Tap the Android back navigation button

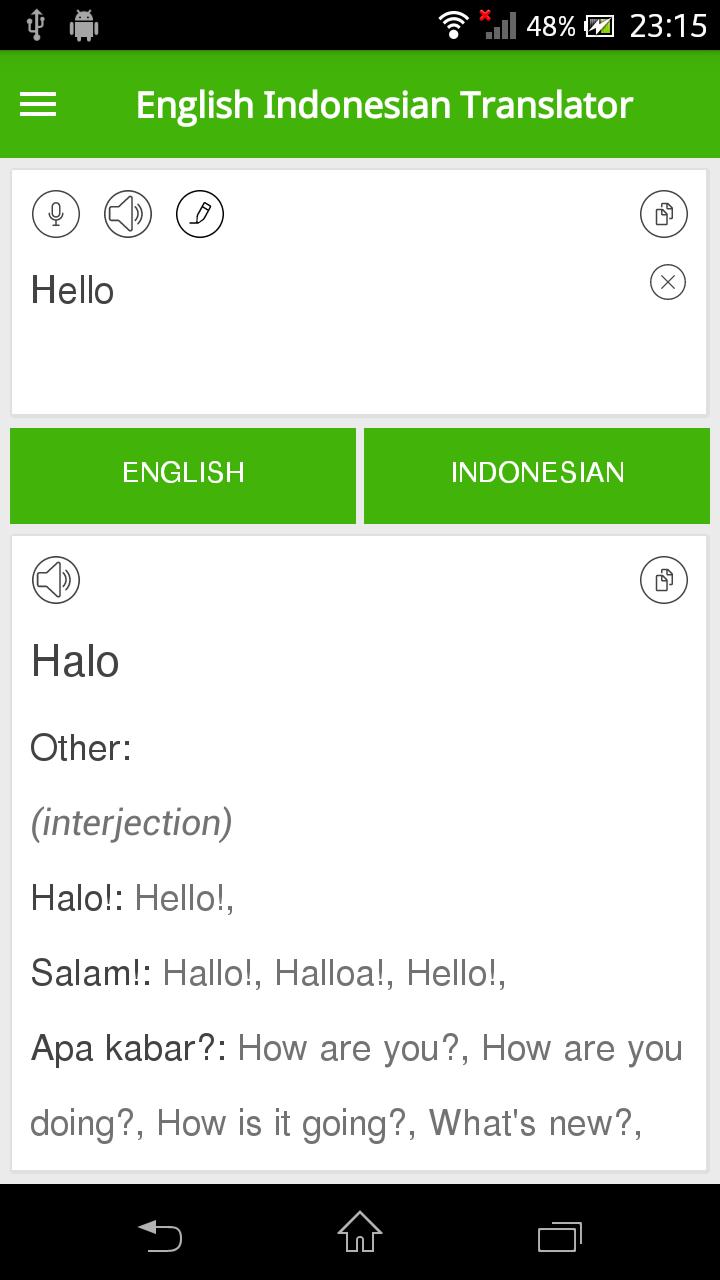160,1234
